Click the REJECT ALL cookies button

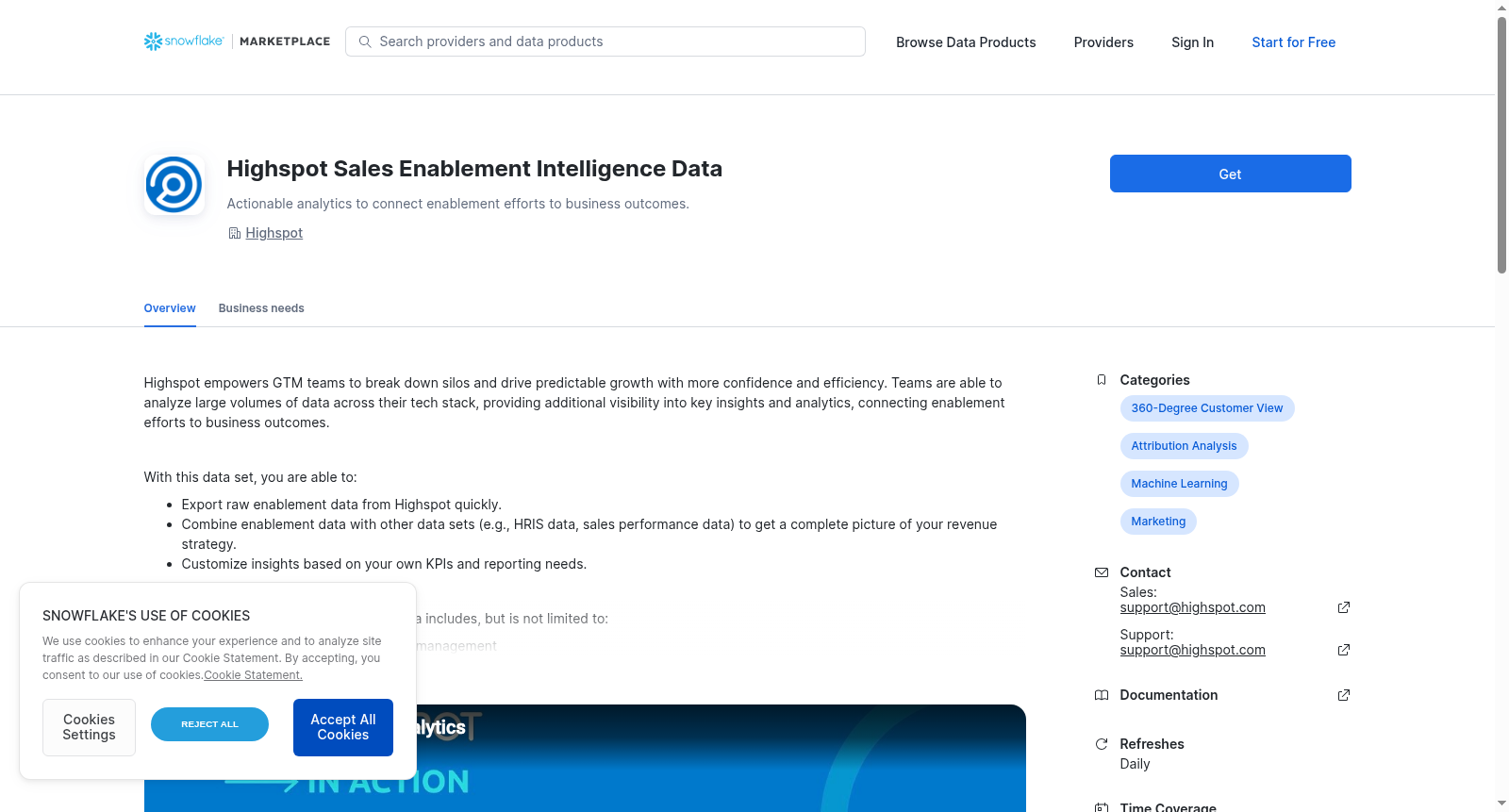click(x=209, y=724)
